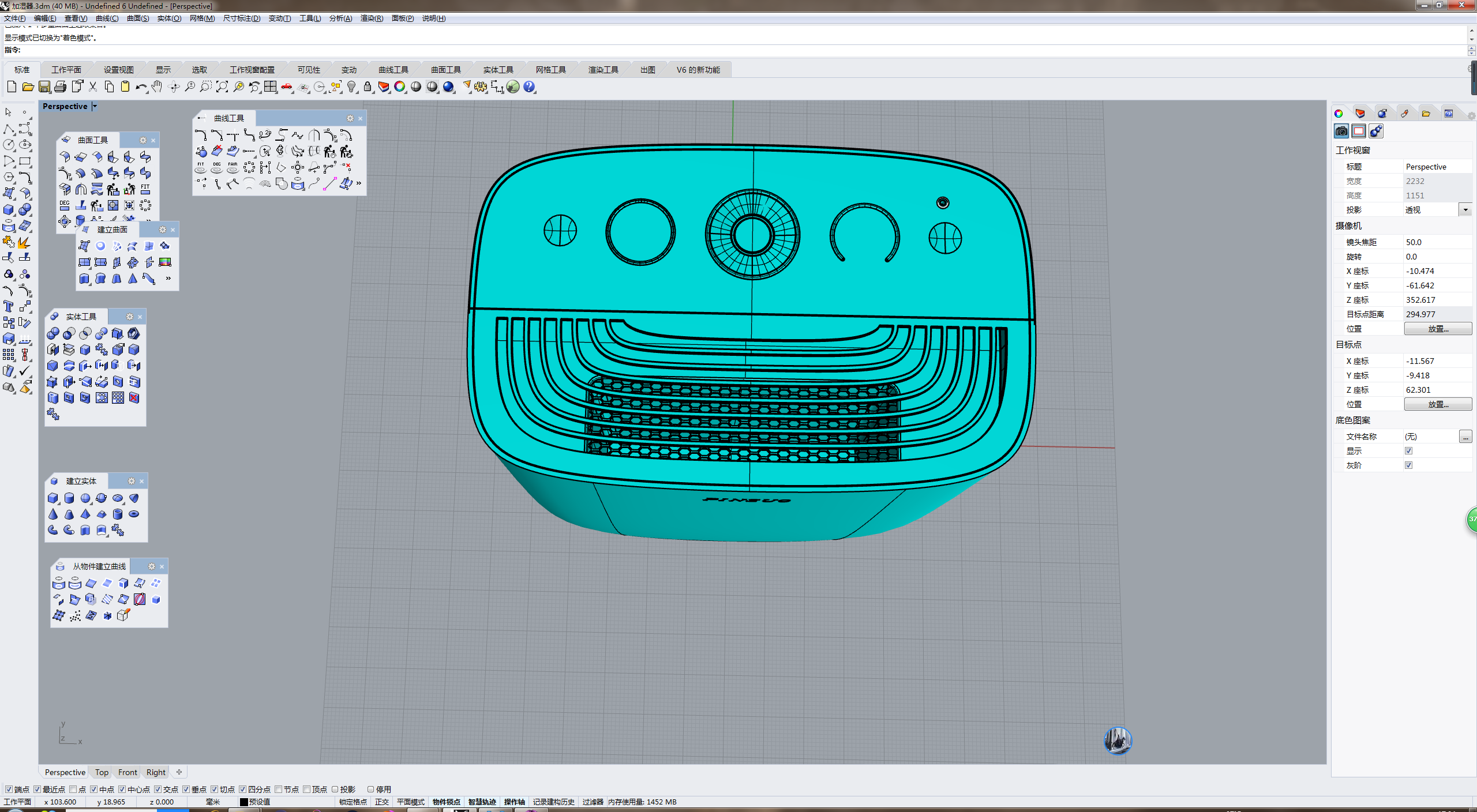1477x812 pixels.
Task: Click the Save file icon in toolbar
Action: 44,87
